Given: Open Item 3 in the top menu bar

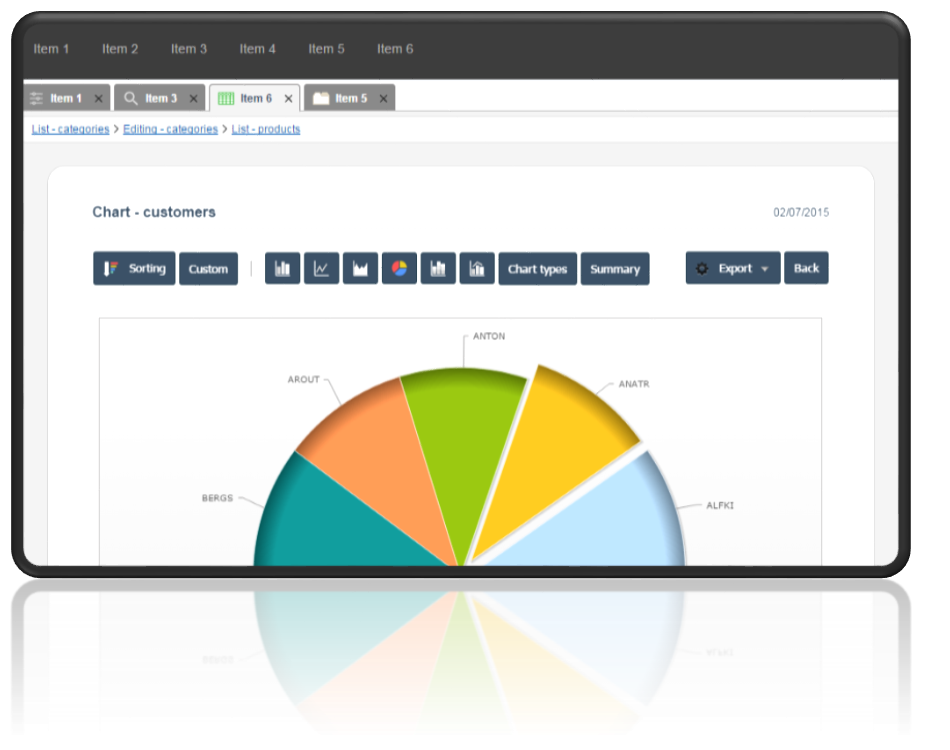Looking at the screenshot, I should pyautogui.click(x=189, y=49).
